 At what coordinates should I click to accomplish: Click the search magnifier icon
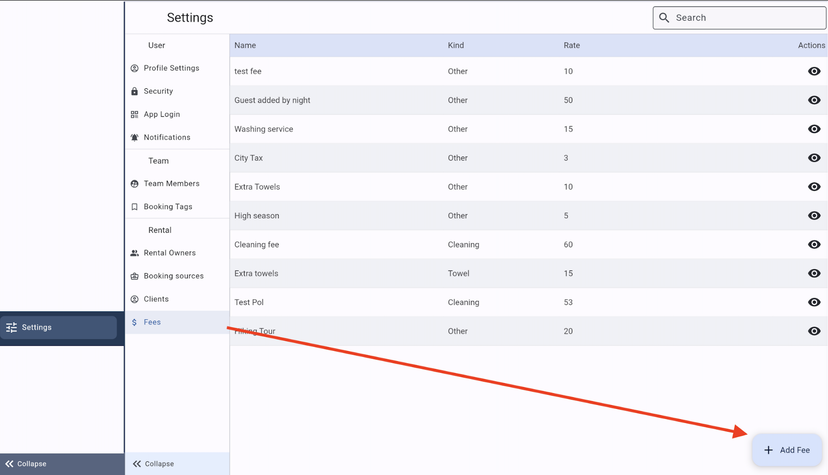click(x=664, y=17)
